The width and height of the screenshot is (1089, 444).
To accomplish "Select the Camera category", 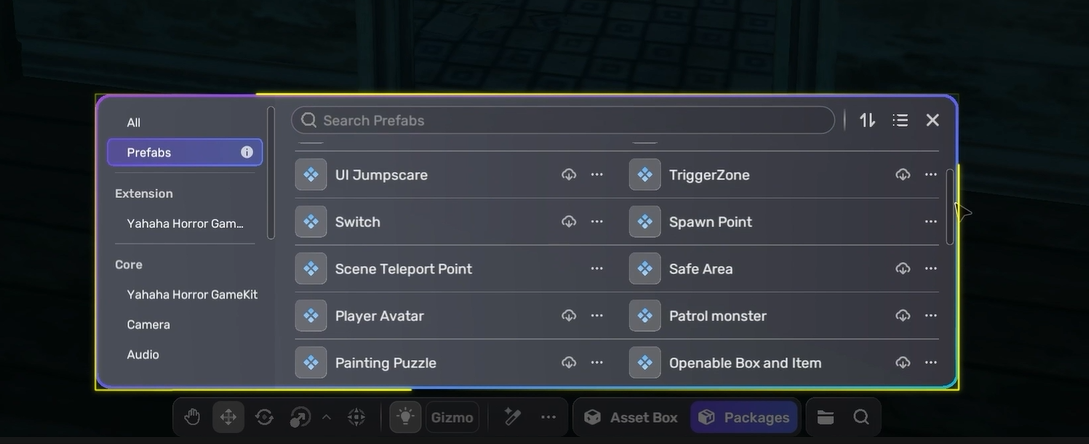I will pos(148,325).
